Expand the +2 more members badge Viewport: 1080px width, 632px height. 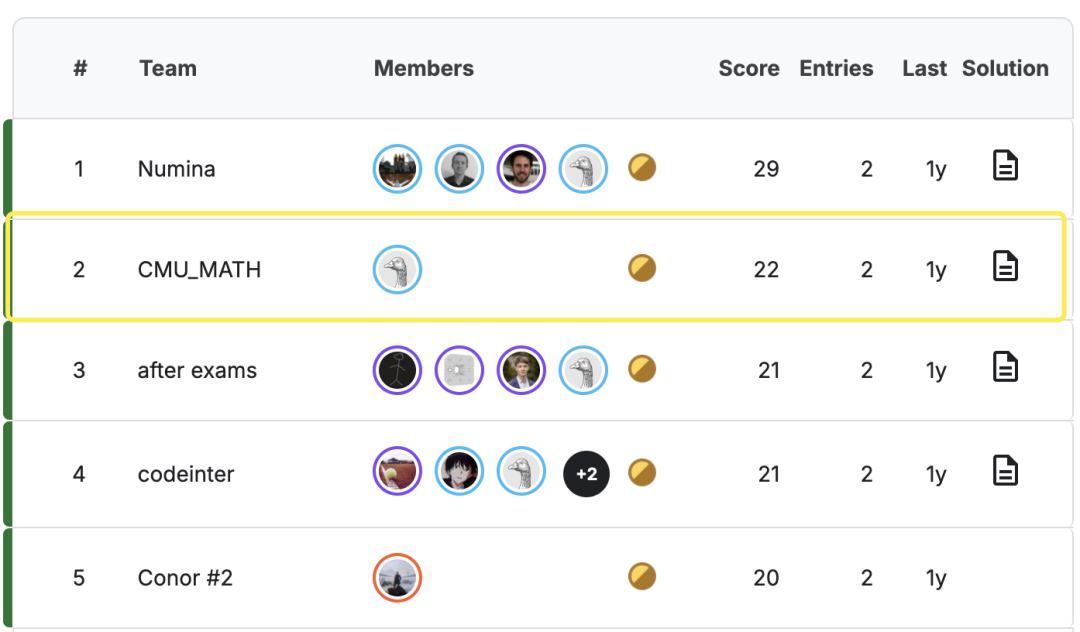pos(586,474)
